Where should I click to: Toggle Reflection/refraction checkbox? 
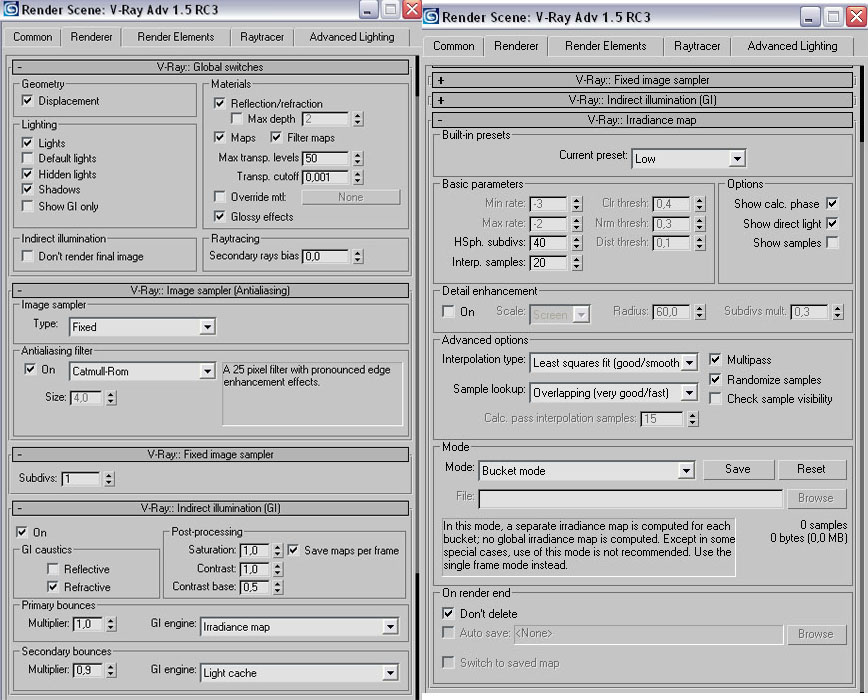click(220, 103)
